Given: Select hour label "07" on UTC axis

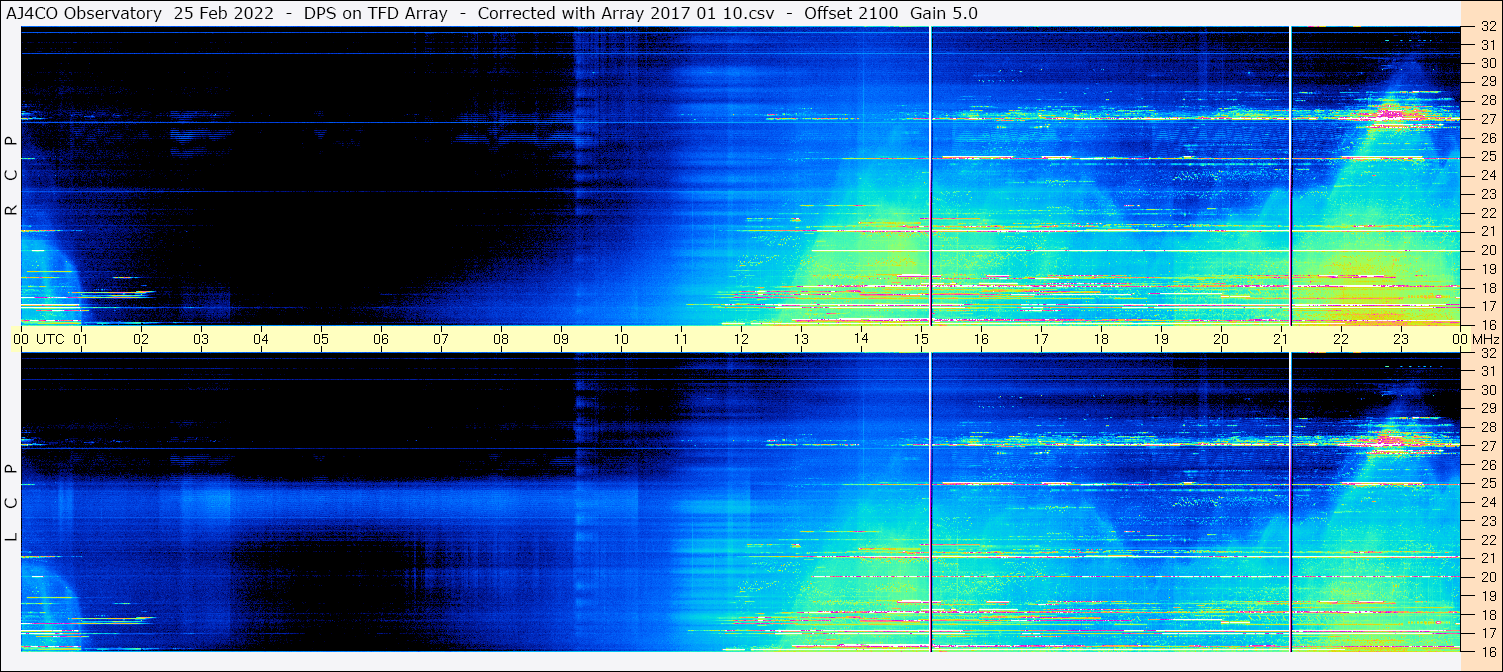Looking at the screenshot, I should point(441,339).
